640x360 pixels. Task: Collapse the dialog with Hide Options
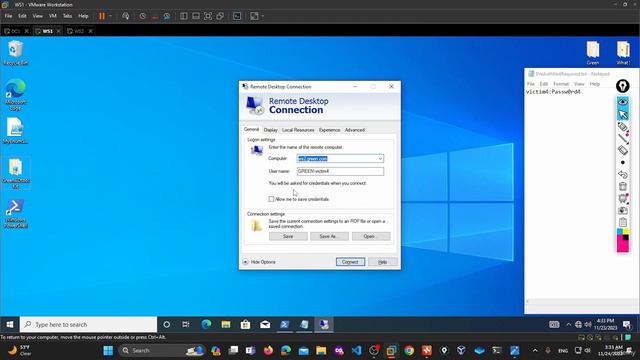click(x=259, y=262)
